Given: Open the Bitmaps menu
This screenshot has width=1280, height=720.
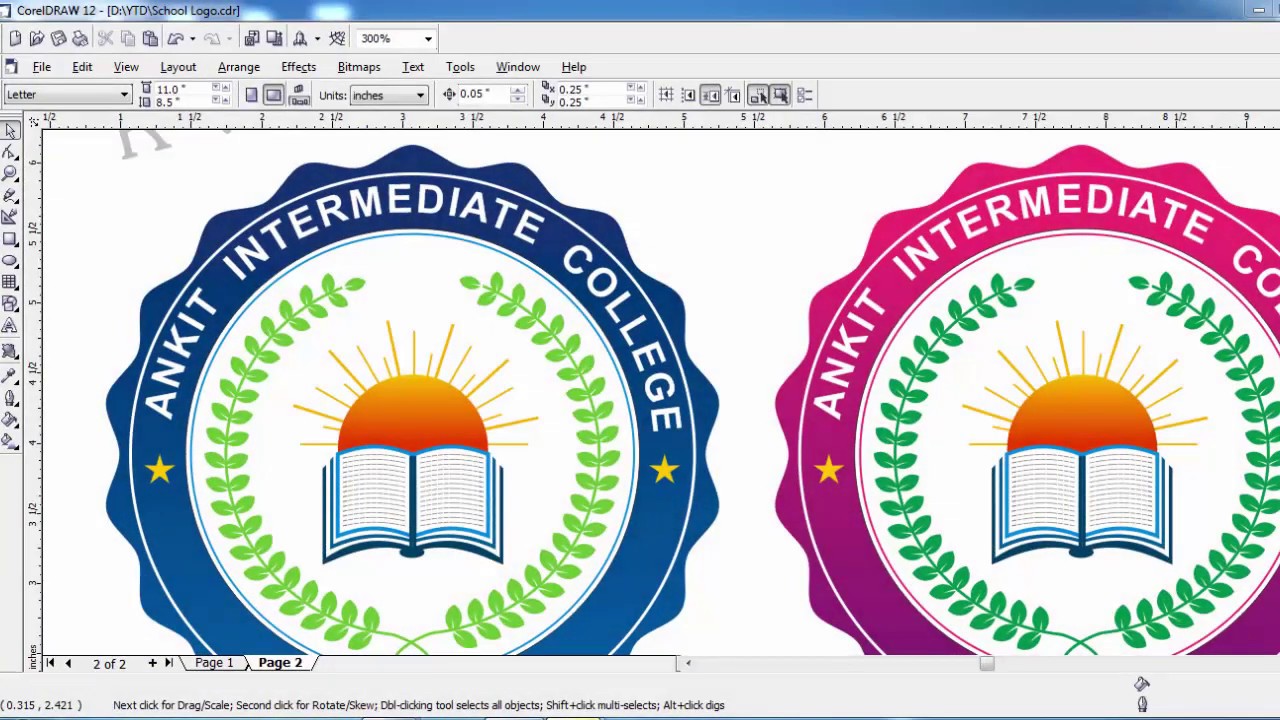Looking at the screenshot, I should click(359, 67).
